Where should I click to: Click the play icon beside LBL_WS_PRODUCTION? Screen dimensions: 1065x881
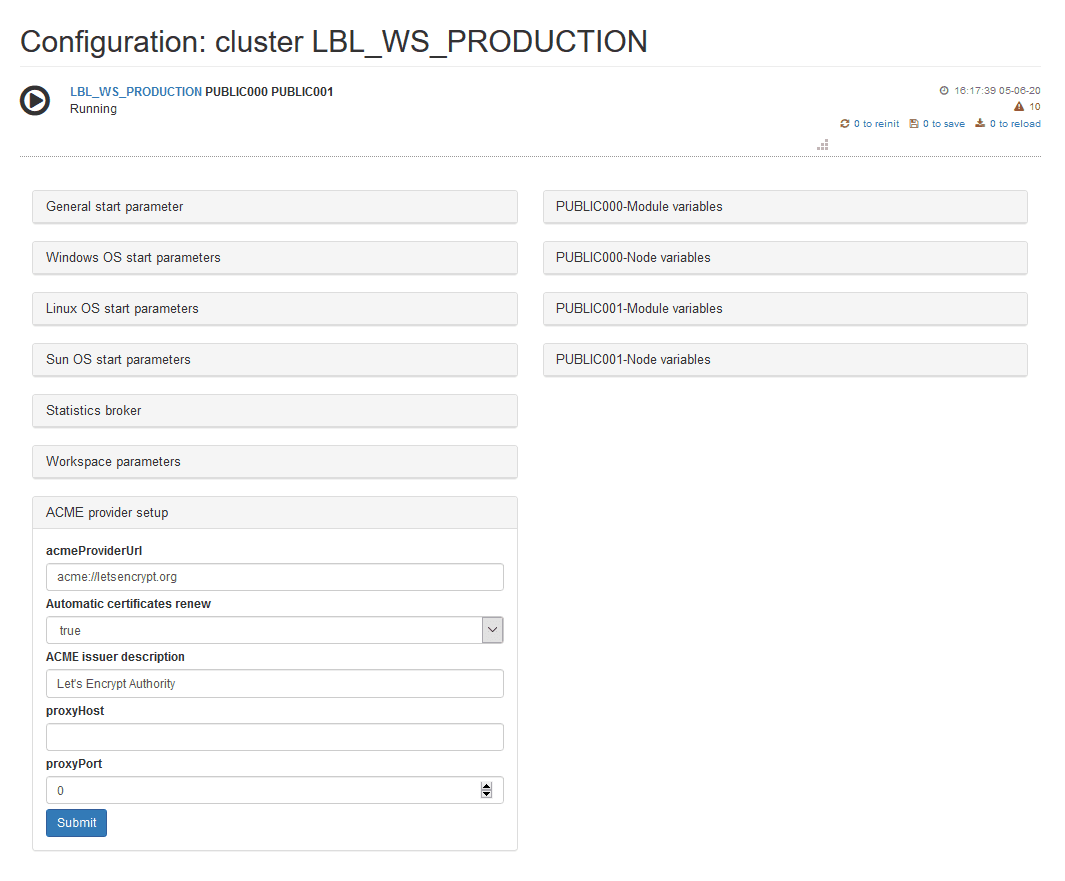[x=35, y=100]
